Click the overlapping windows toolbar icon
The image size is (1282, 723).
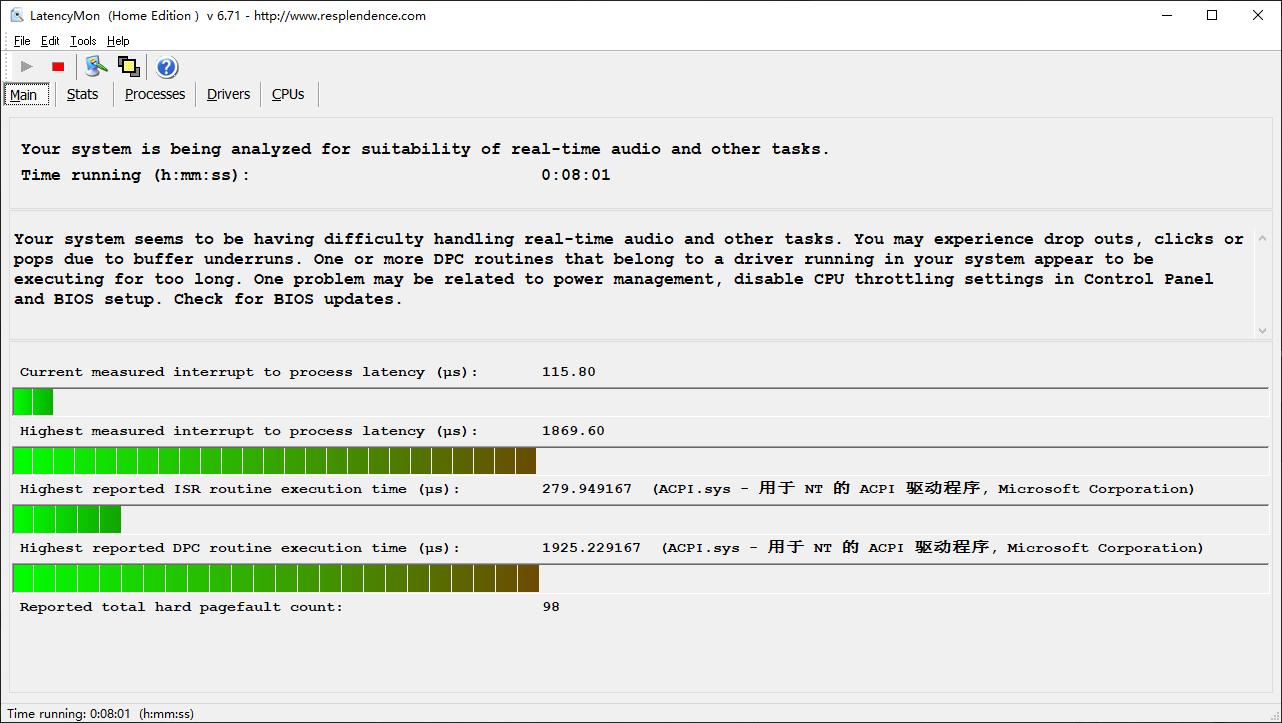pos(128,67)
